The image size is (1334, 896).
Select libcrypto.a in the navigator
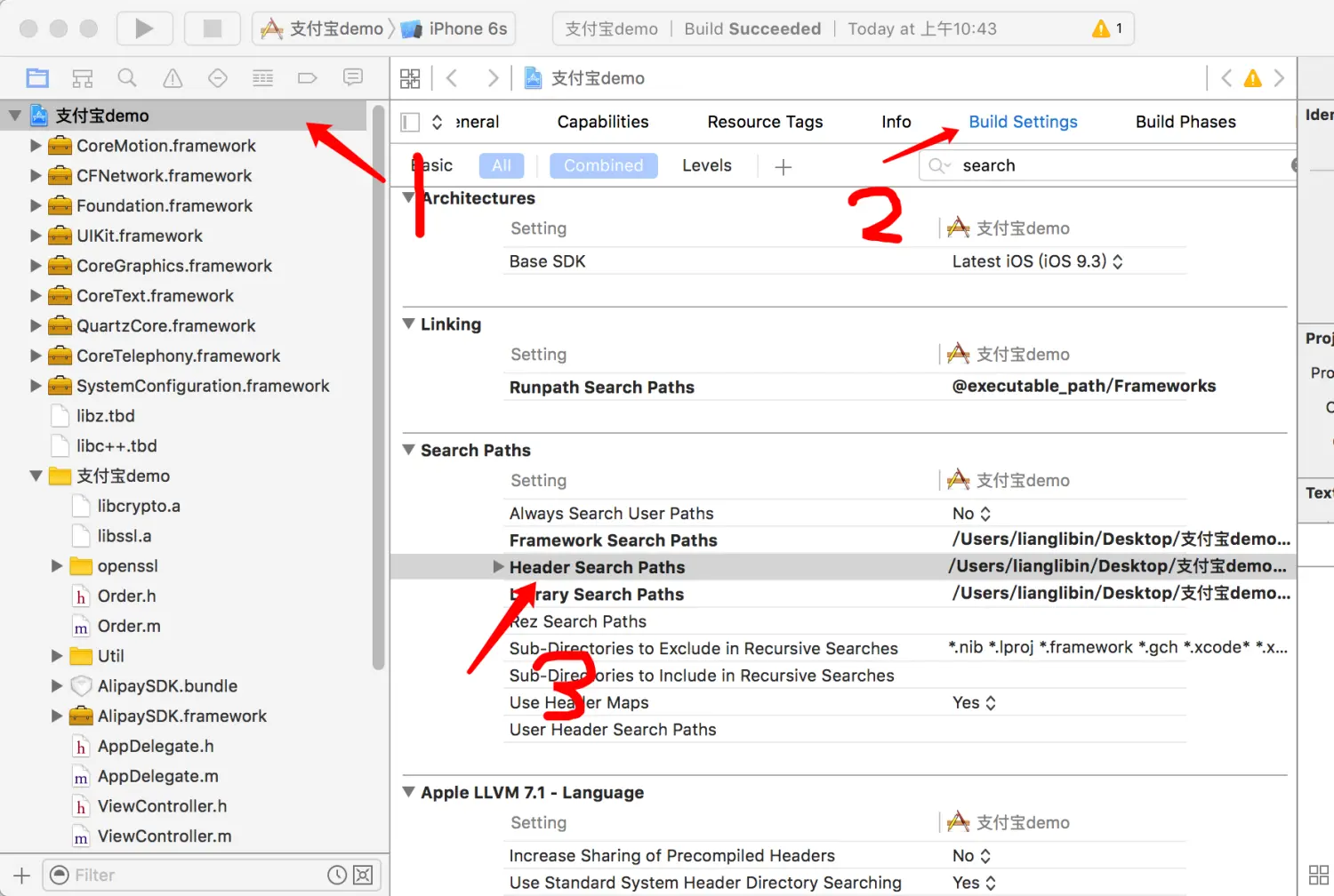[139, 507]
